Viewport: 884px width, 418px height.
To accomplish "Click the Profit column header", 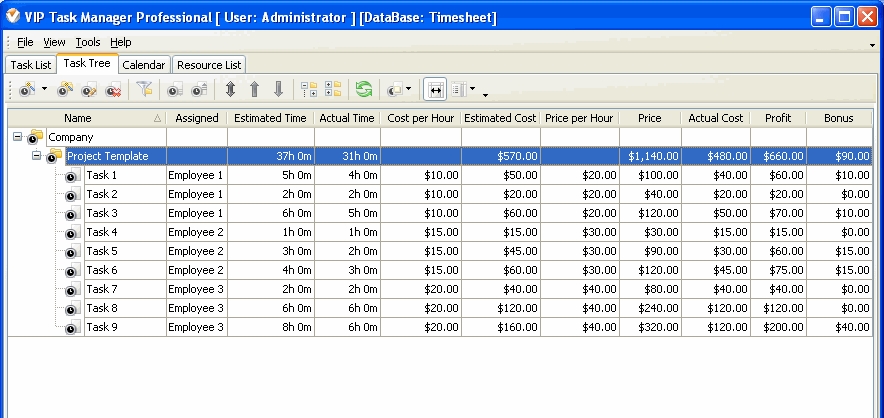I will (778, 118).
